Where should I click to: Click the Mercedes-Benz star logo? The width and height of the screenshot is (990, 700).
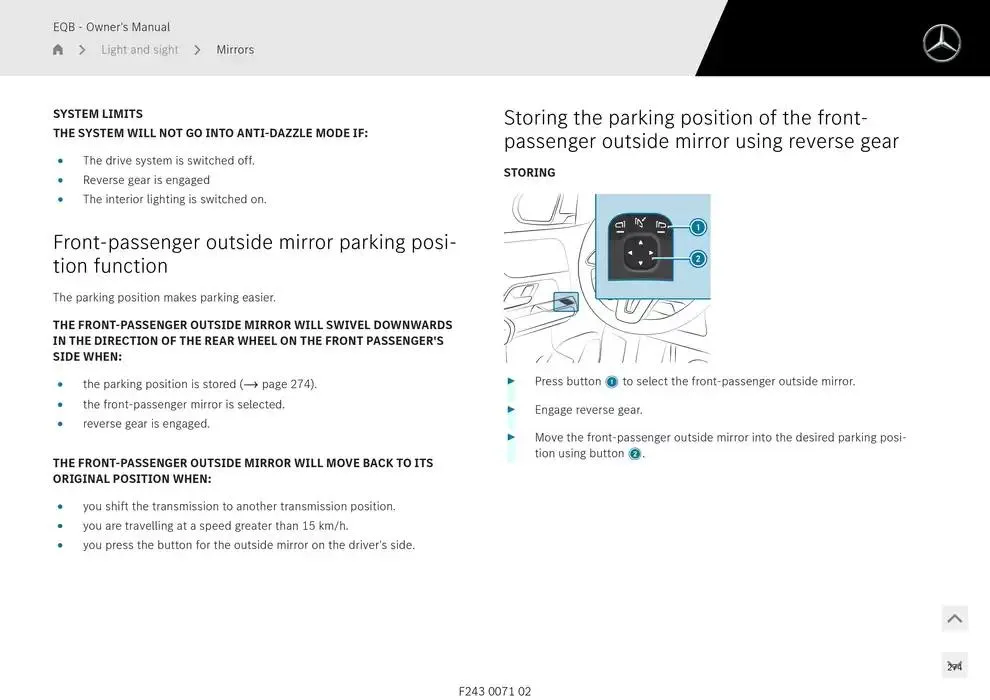(941, 43)
